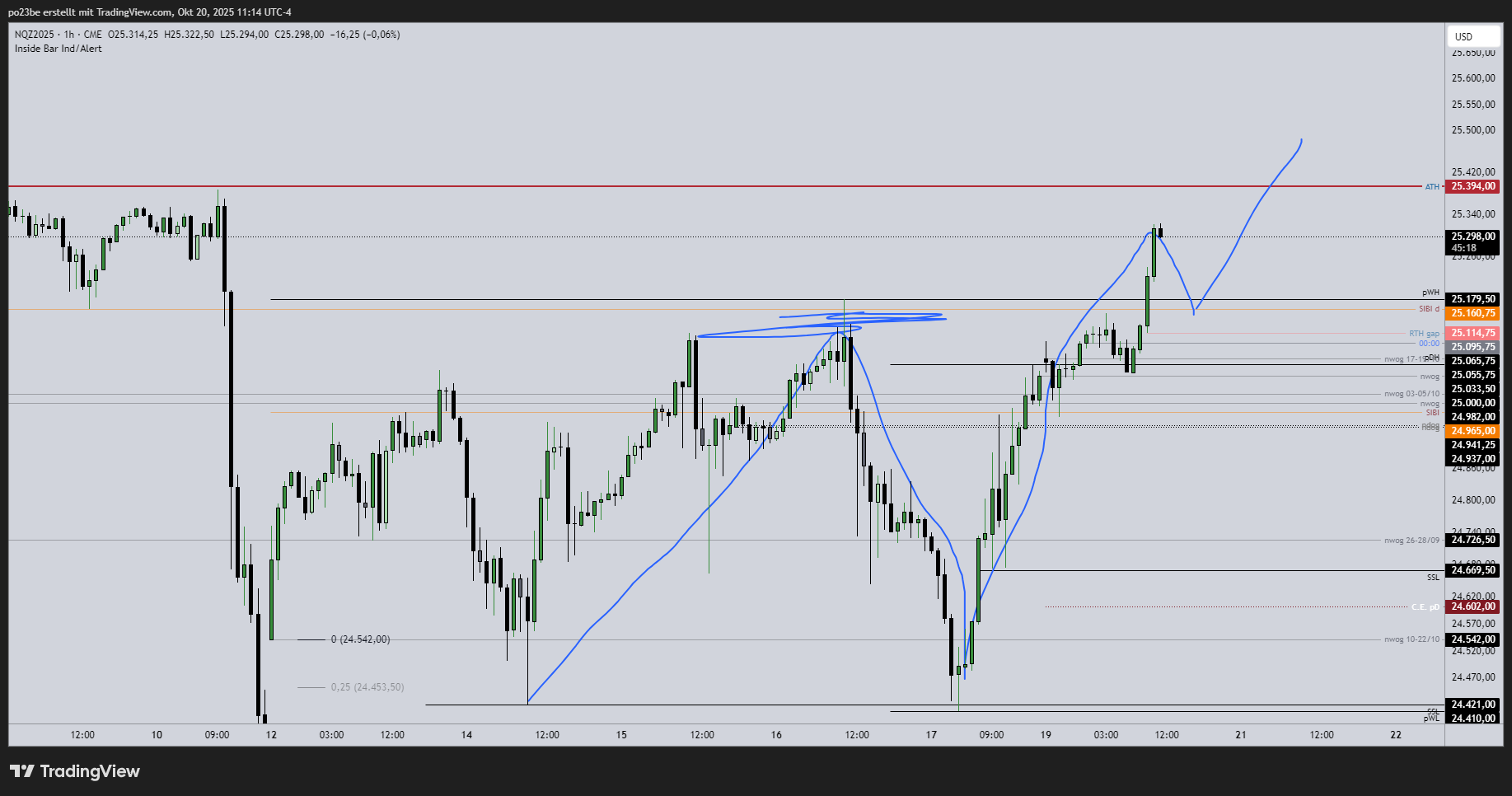Select the 24.982,00 price tag
The height and width of the screenshot is (796, 1512).
tap(1473, 417)
